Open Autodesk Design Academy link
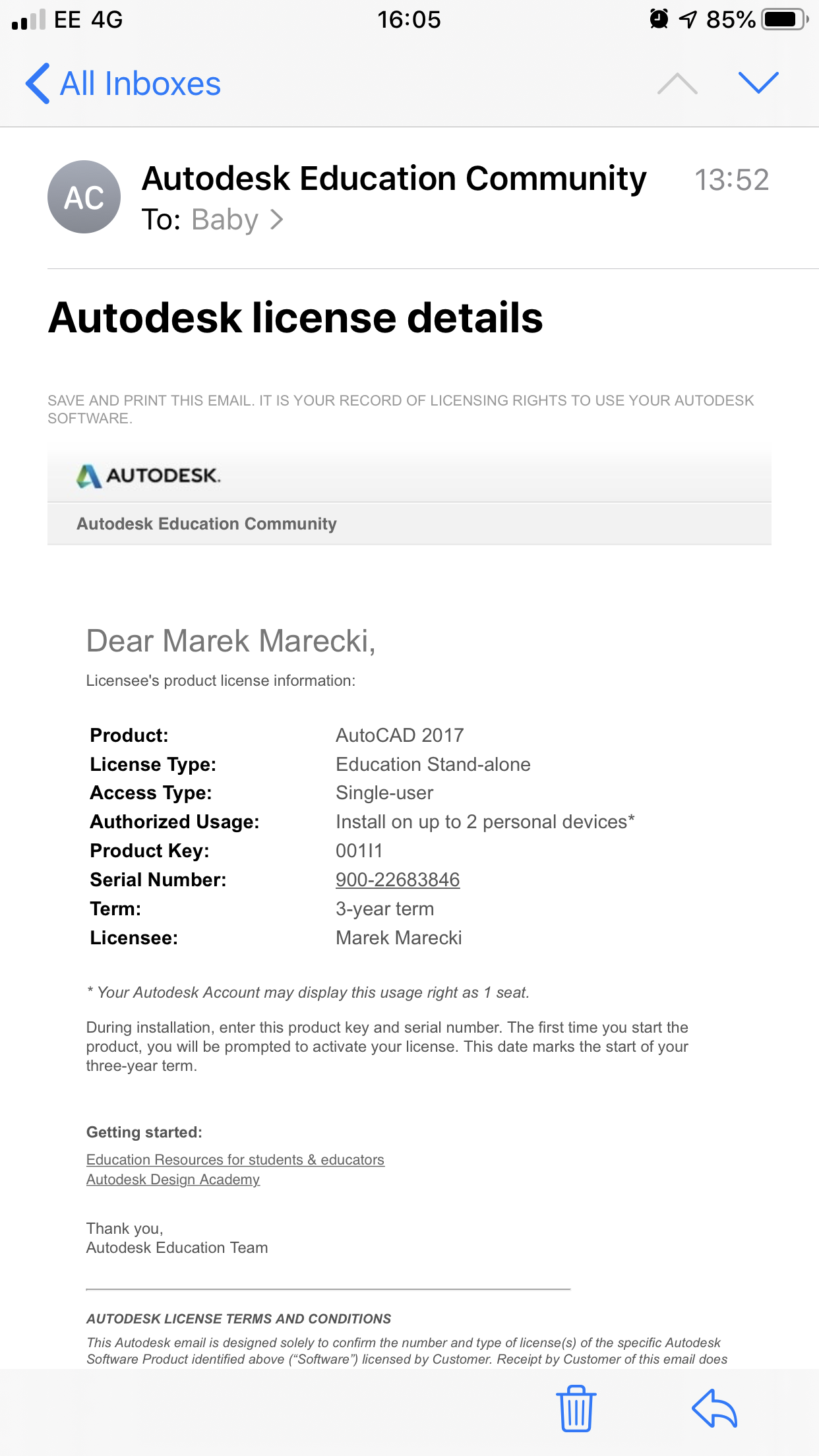 point(173,1179)
